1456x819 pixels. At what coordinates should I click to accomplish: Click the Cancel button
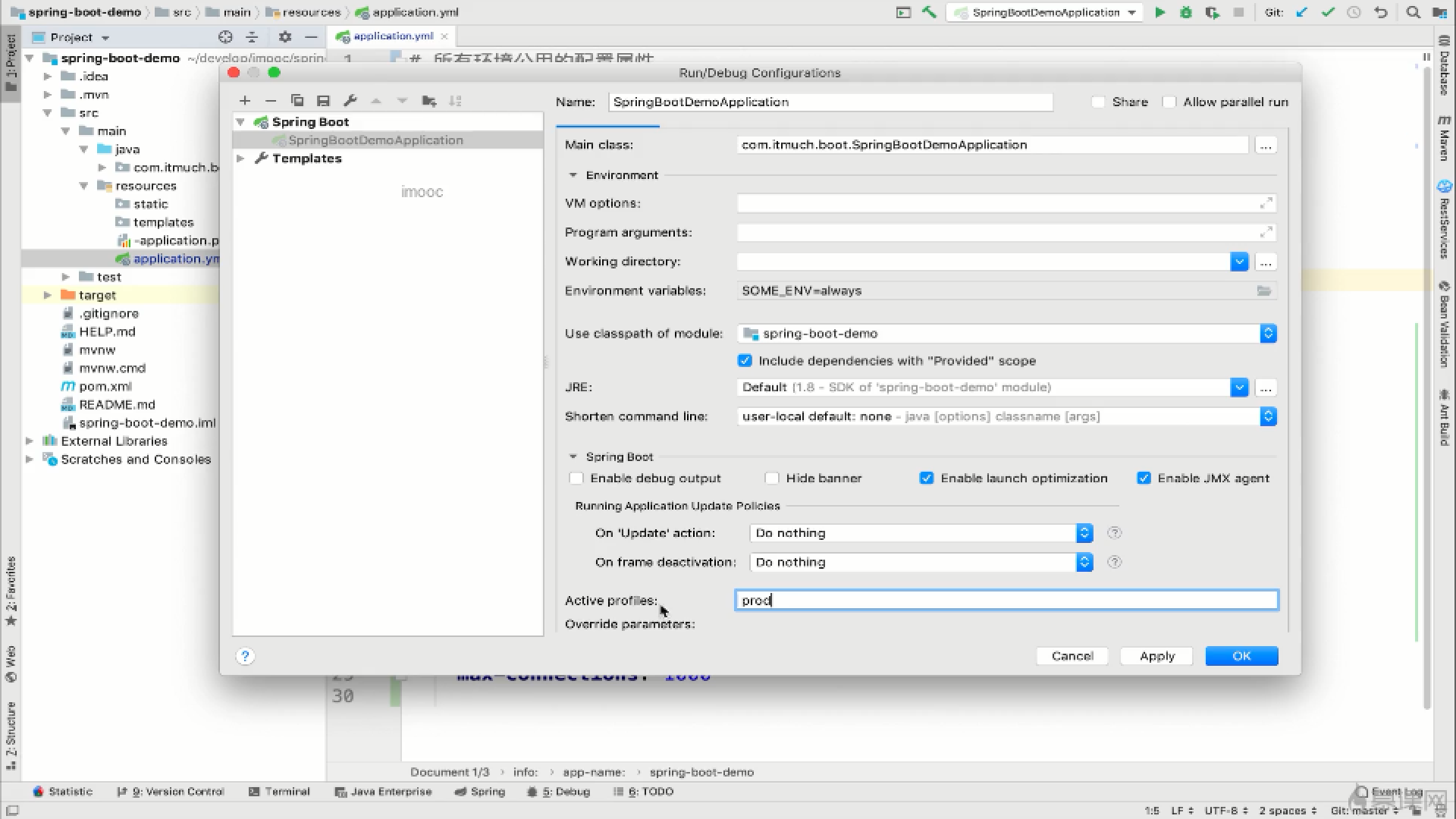click(1072, 655)
